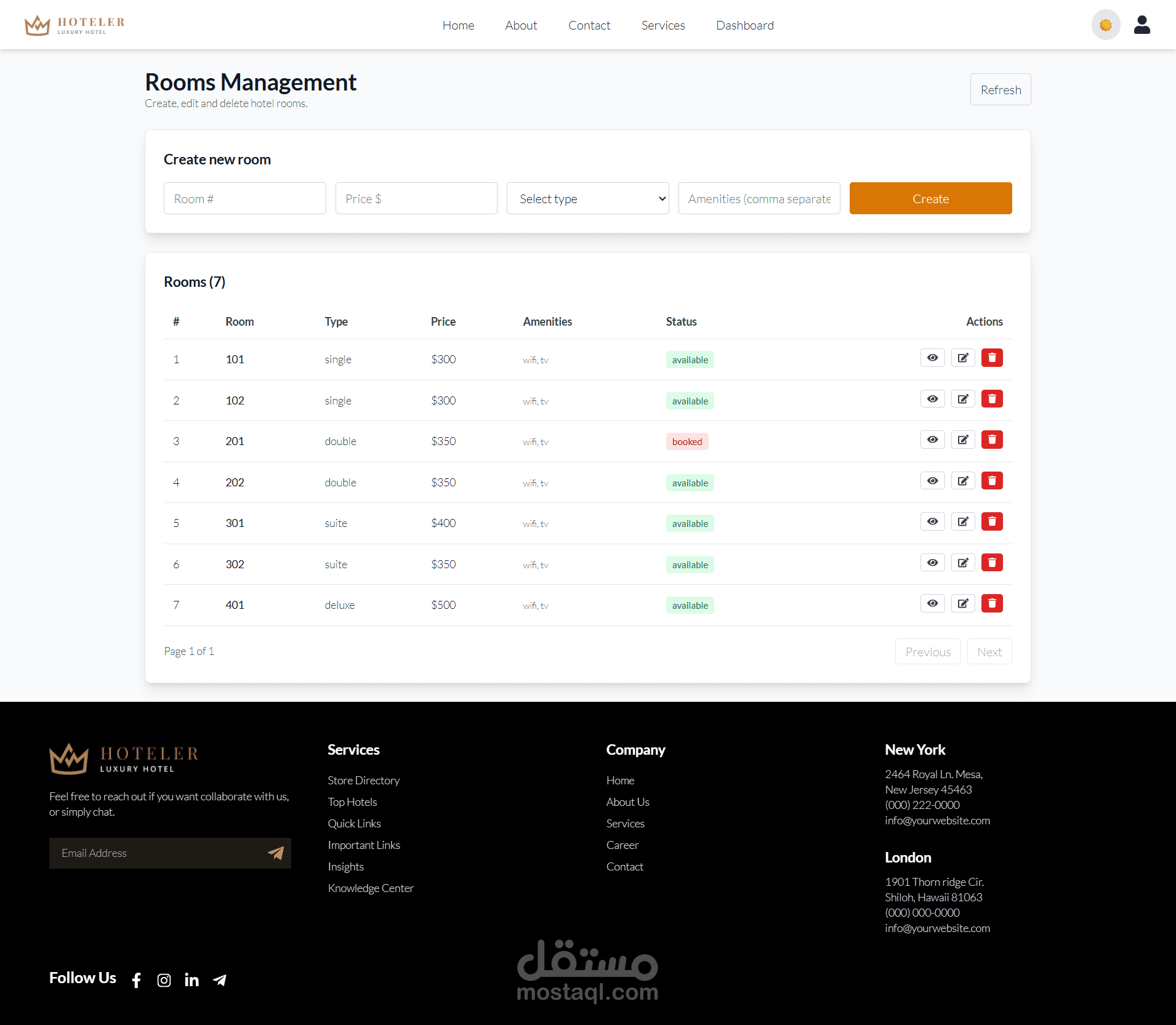1176x1025 pixels.
Task: Open Services in the top navigation
Action: pyautogui.click(x=663, y=25)
